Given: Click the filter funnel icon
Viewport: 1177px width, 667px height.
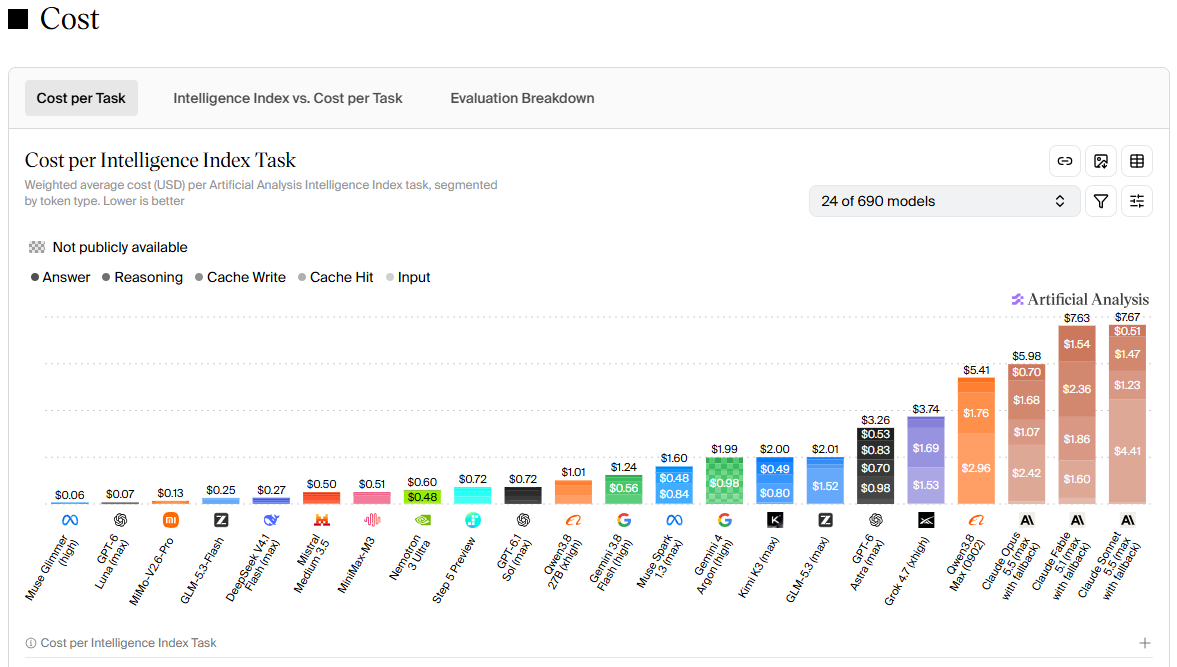Looking at the screenshot, I should click(x=1100, y=201).
